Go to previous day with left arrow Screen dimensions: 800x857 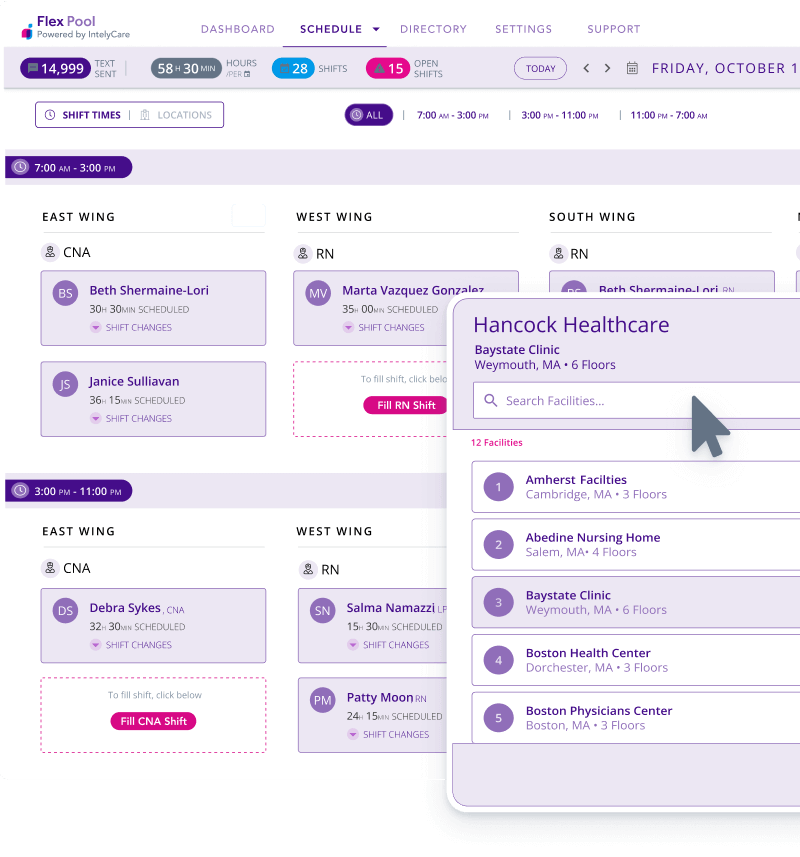pyautogui.click(x=586, y=69)
